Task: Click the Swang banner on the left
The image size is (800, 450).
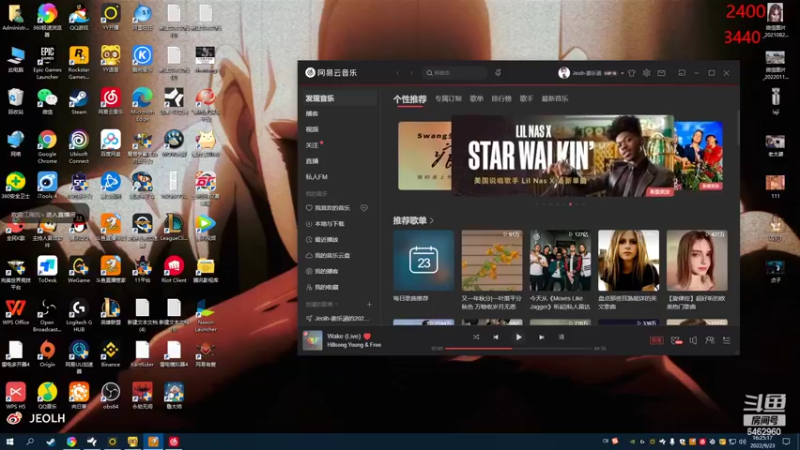Action: click(x=424, y=156)
